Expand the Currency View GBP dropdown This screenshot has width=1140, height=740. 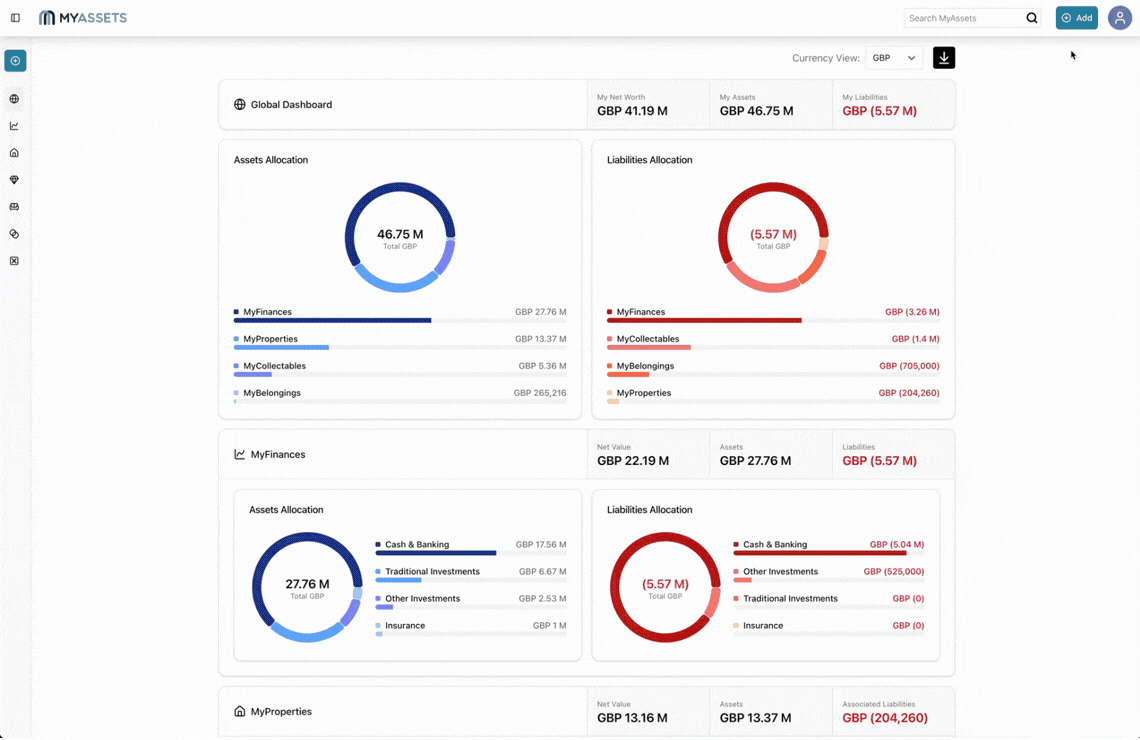893,58
